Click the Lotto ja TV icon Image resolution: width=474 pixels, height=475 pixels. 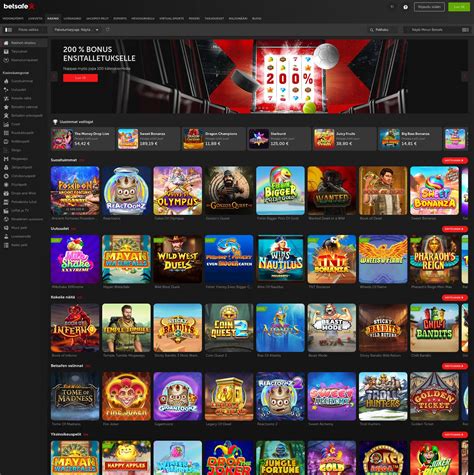tap(6, 211)
